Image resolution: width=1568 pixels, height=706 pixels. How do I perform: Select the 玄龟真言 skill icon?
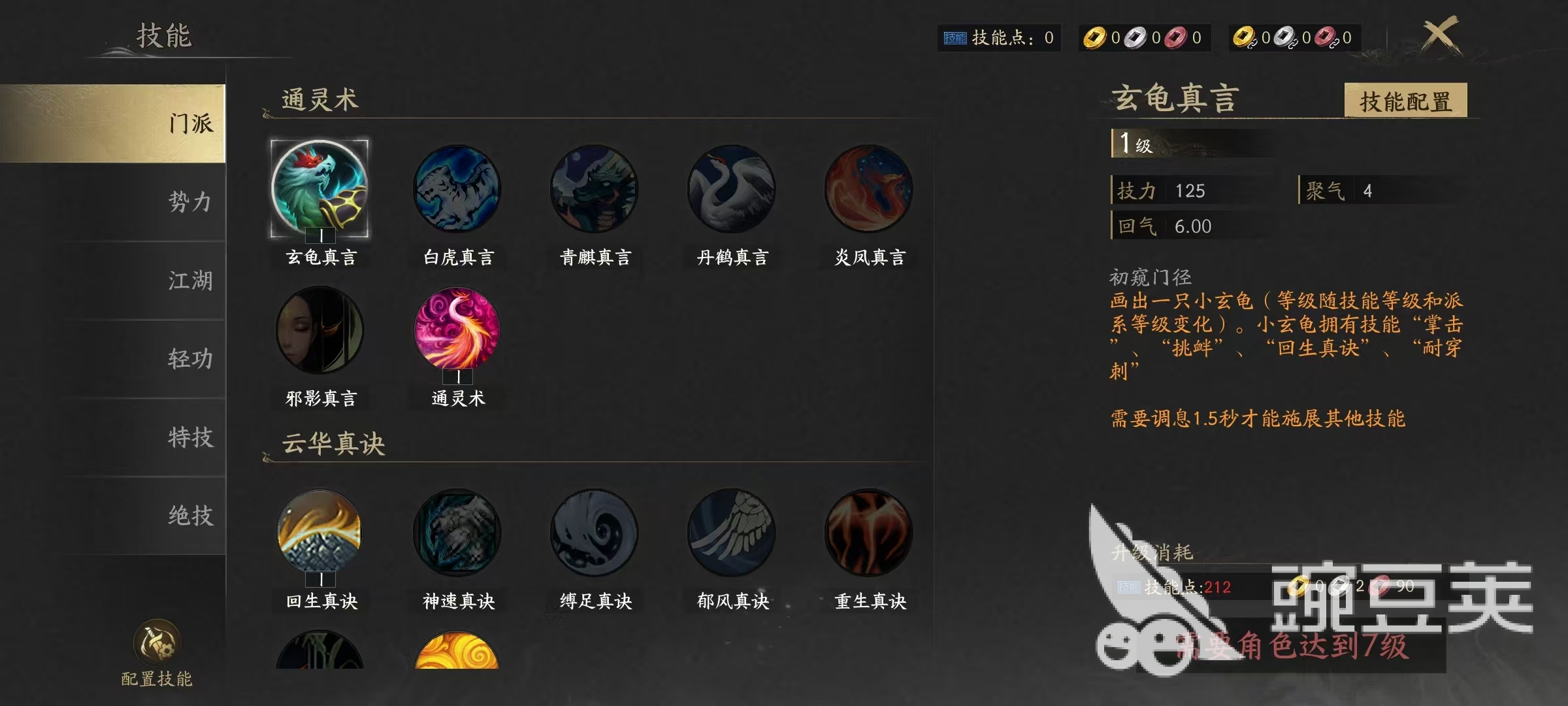tap(320, 189)
